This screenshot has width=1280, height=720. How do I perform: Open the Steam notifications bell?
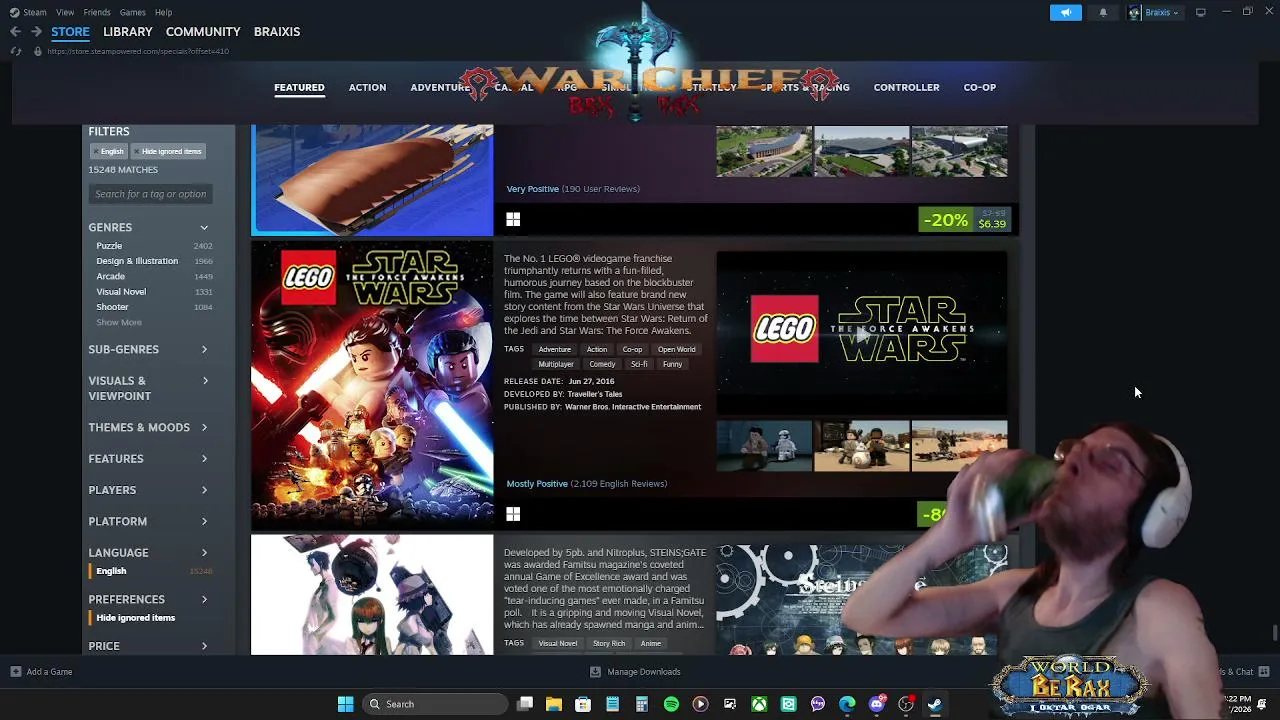[1103, 12]
